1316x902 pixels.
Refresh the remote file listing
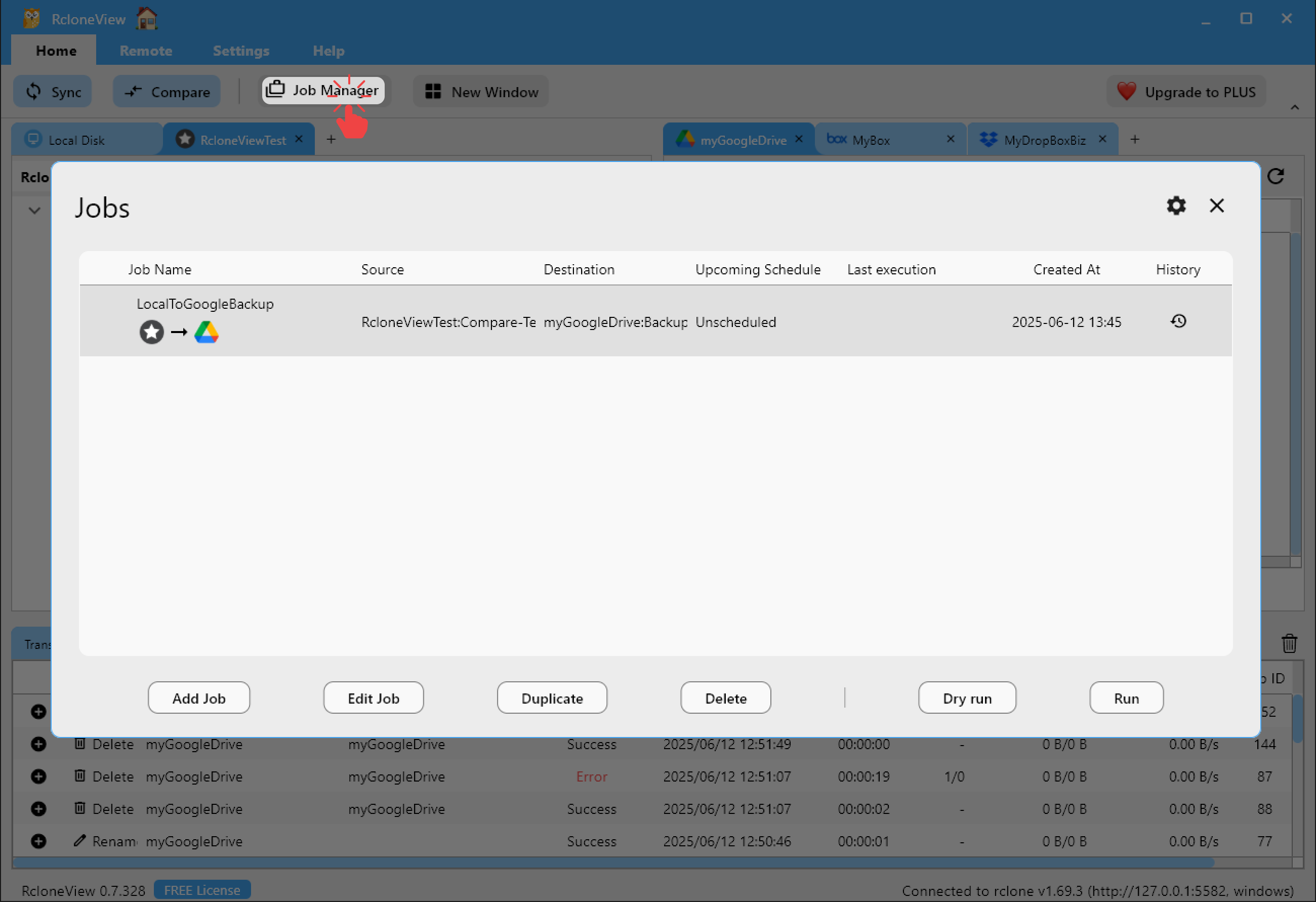1277,176
